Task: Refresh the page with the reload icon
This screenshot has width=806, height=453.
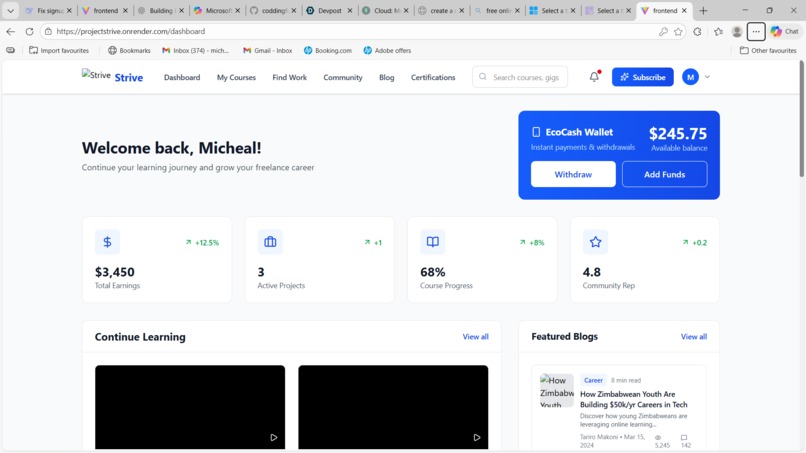Action: click(29, 31)
